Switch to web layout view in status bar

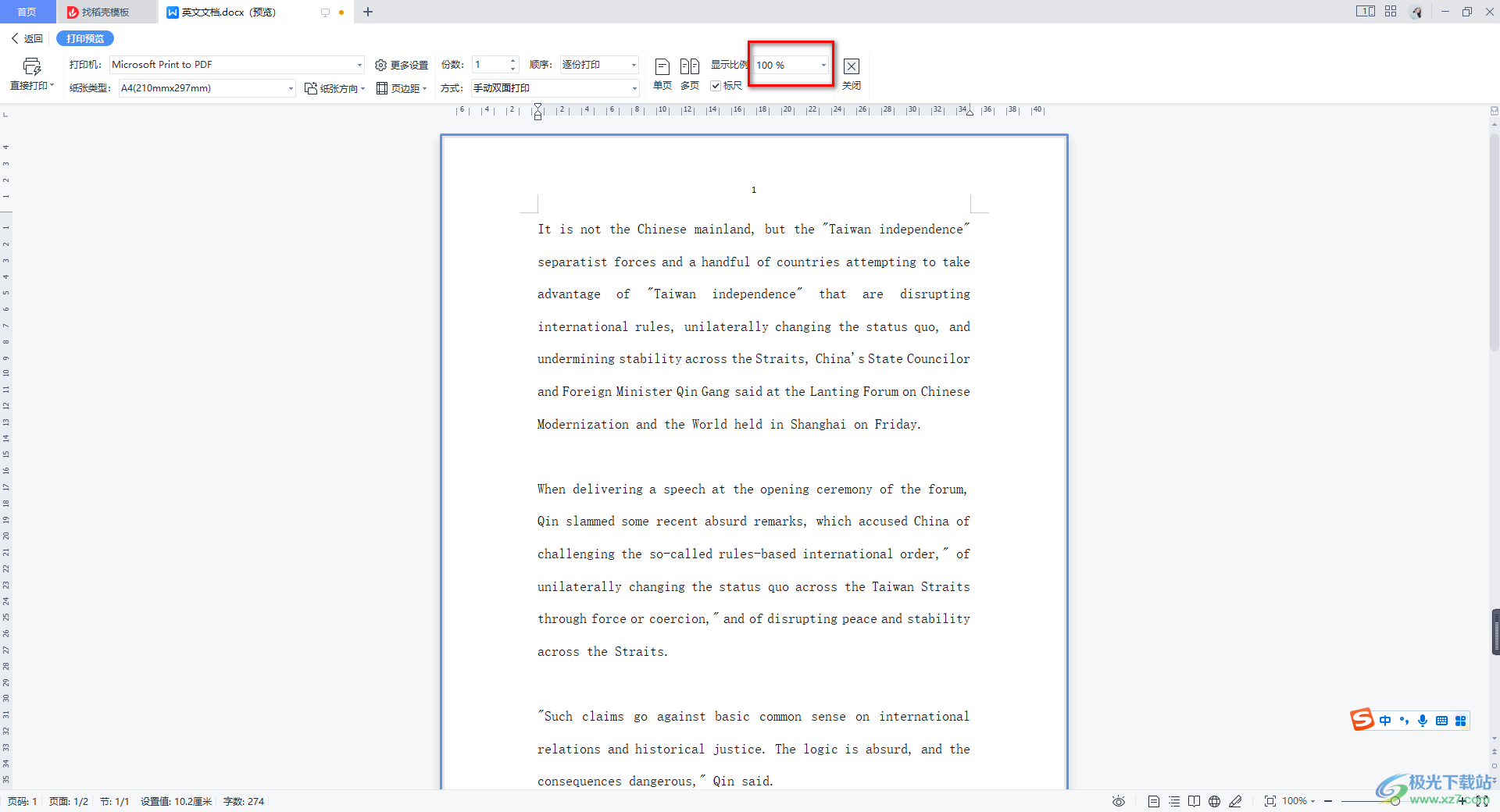(1214, 801)
